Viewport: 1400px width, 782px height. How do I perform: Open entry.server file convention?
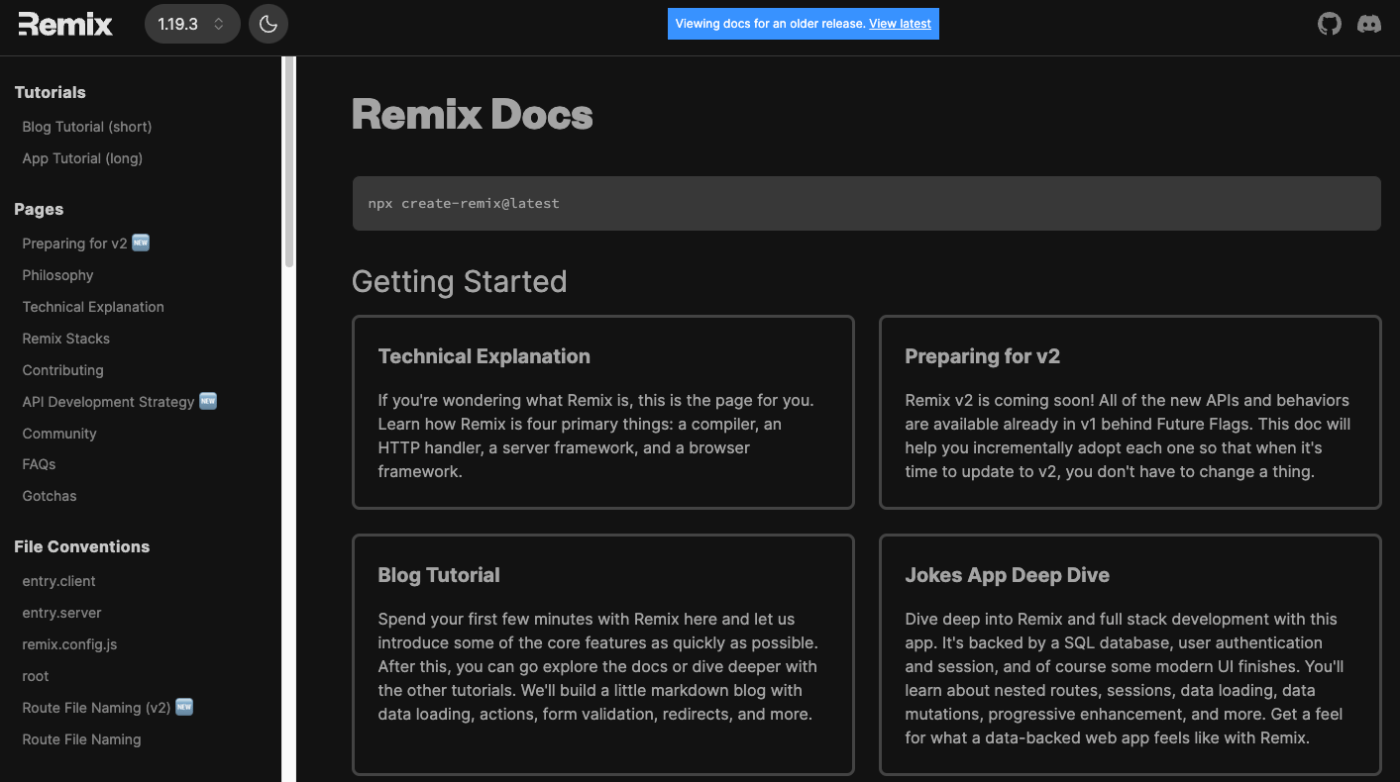point(62,613)
